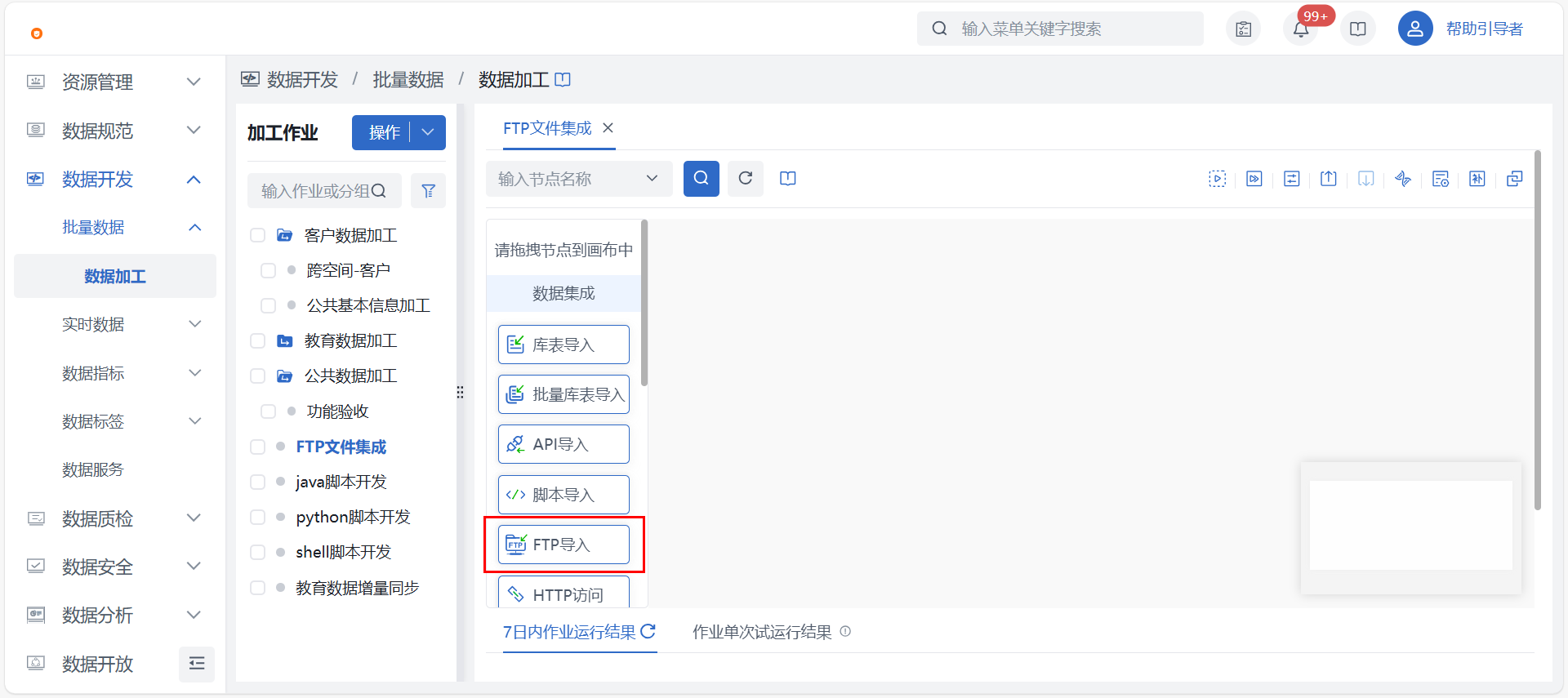Collapse the 批量数据 submenu

click(x=114, y=228)
